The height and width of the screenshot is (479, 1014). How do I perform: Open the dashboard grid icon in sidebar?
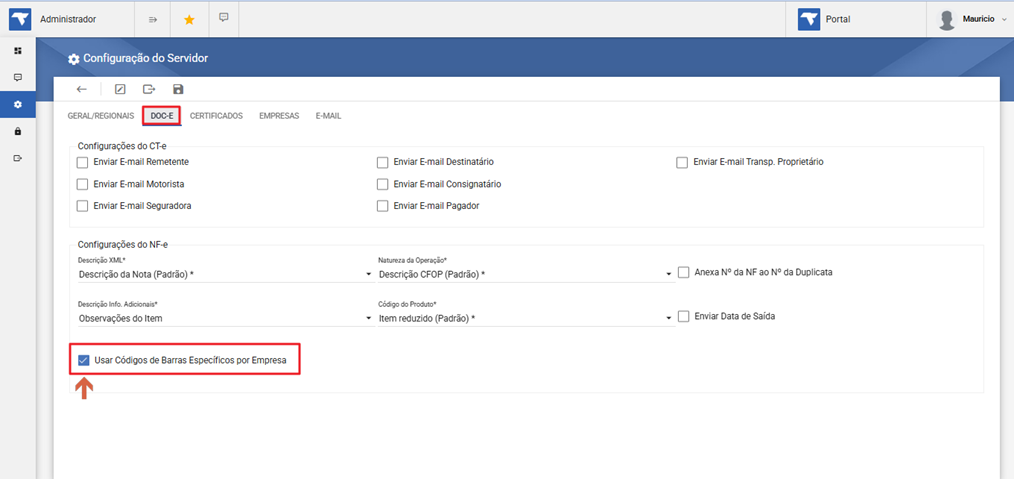tap(17, 50)
